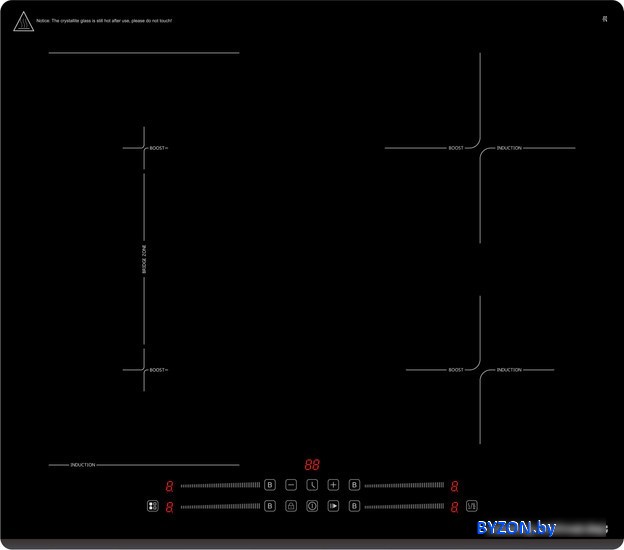
Task: Tap the lower-right power level slider
Action: [404, 507]
